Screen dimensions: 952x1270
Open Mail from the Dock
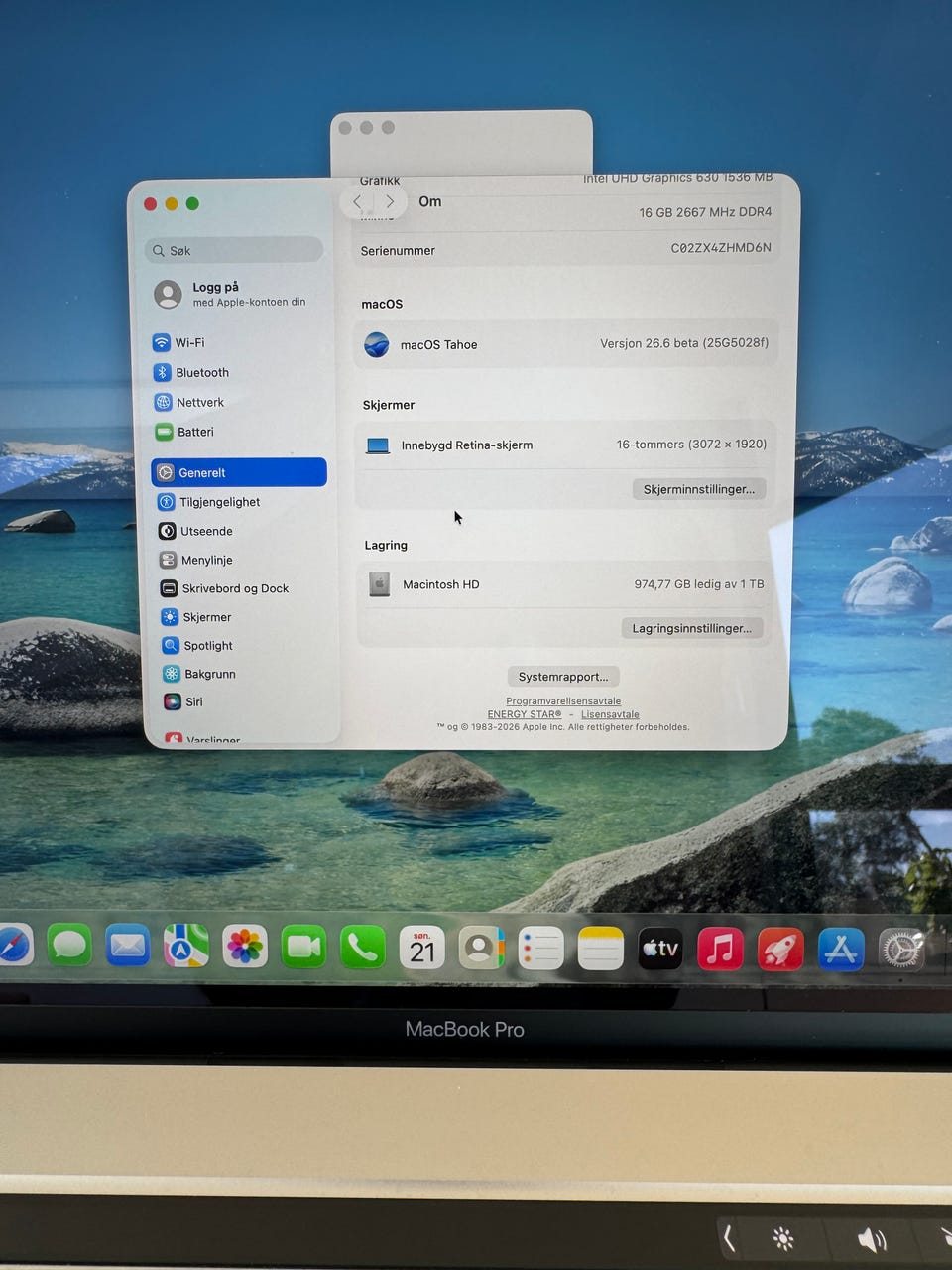[x=127, y=946]
